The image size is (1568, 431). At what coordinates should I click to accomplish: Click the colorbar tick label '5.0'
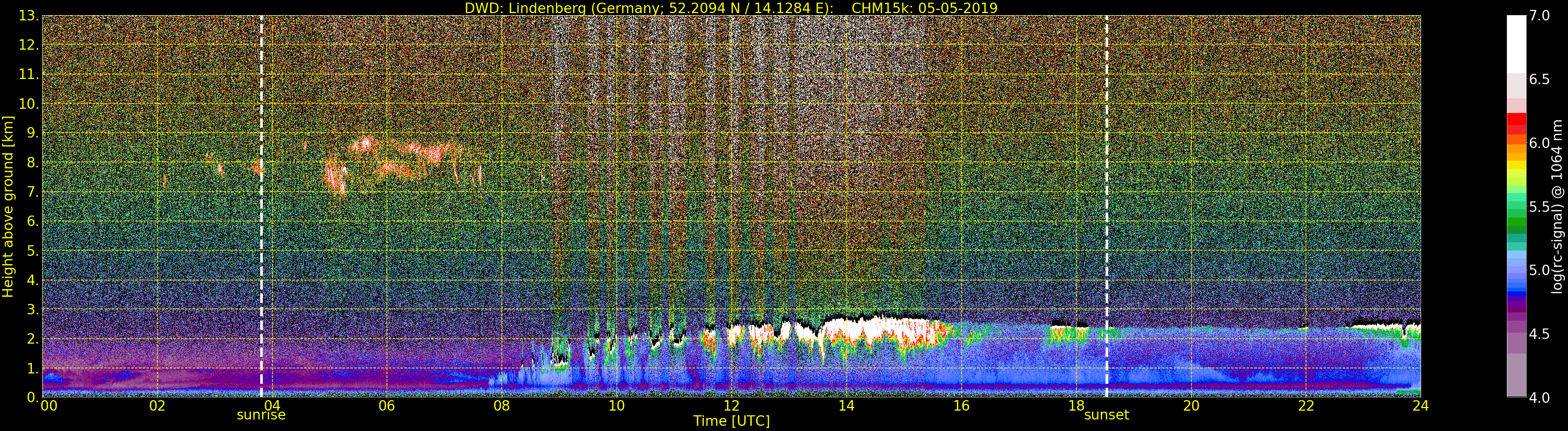(1539, 270)
